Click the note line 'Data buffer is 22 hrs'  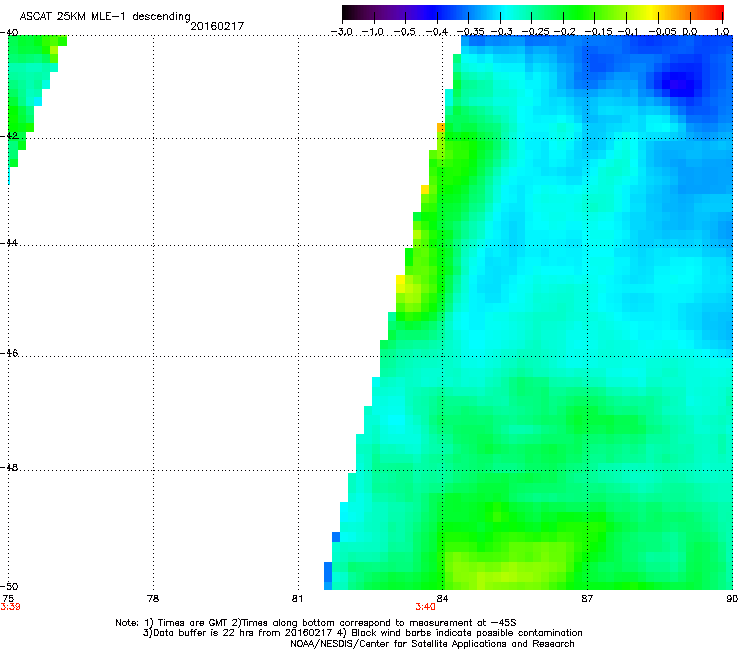click(362, 633)
